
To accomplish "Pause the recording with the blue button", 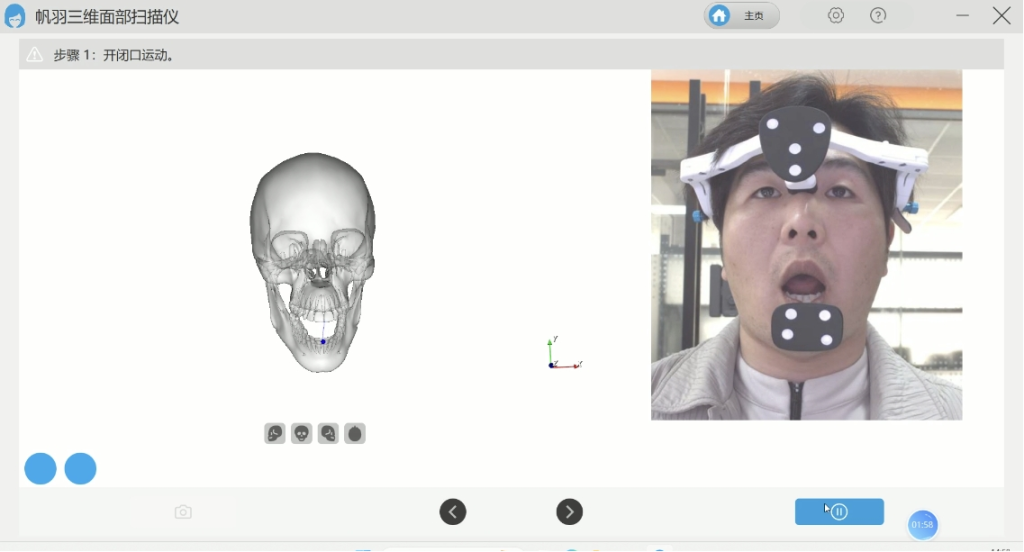I will 839,512.
